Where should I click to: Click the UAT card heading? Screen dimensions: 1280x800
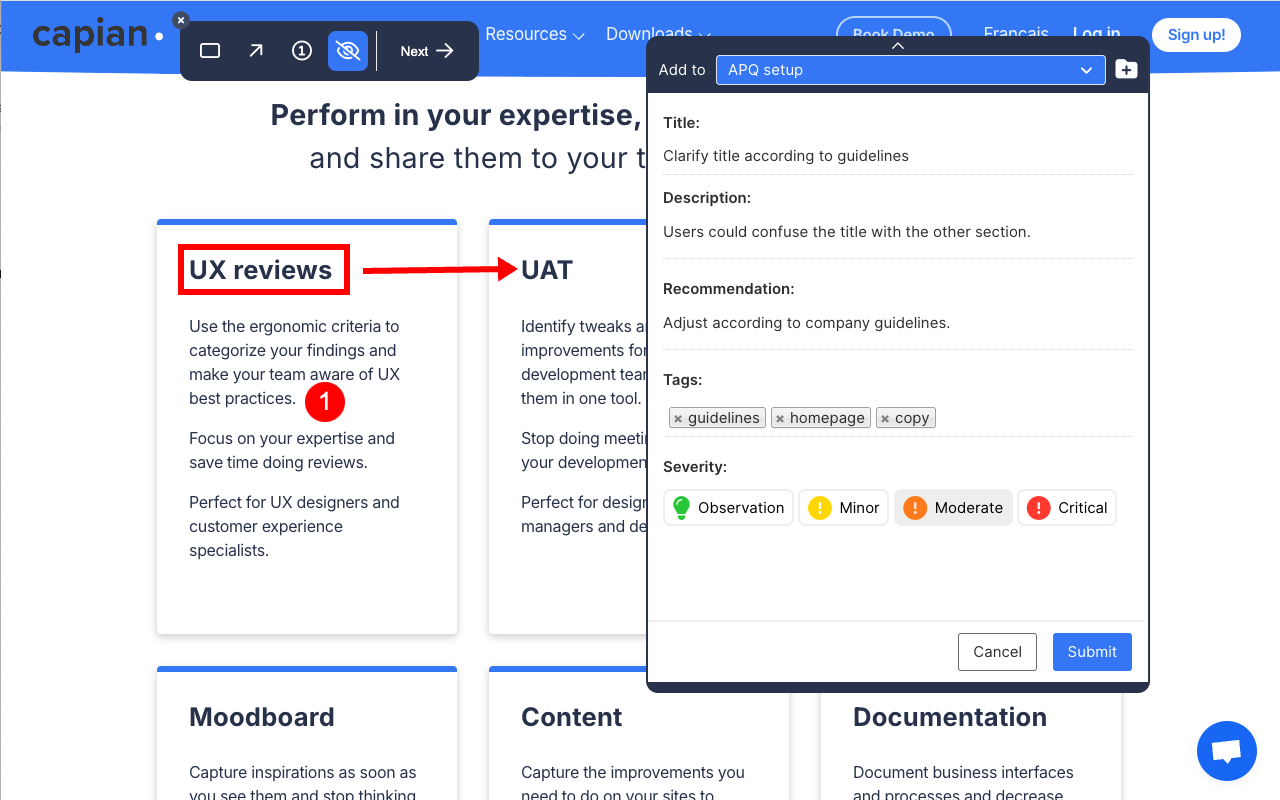click(547, 270)
